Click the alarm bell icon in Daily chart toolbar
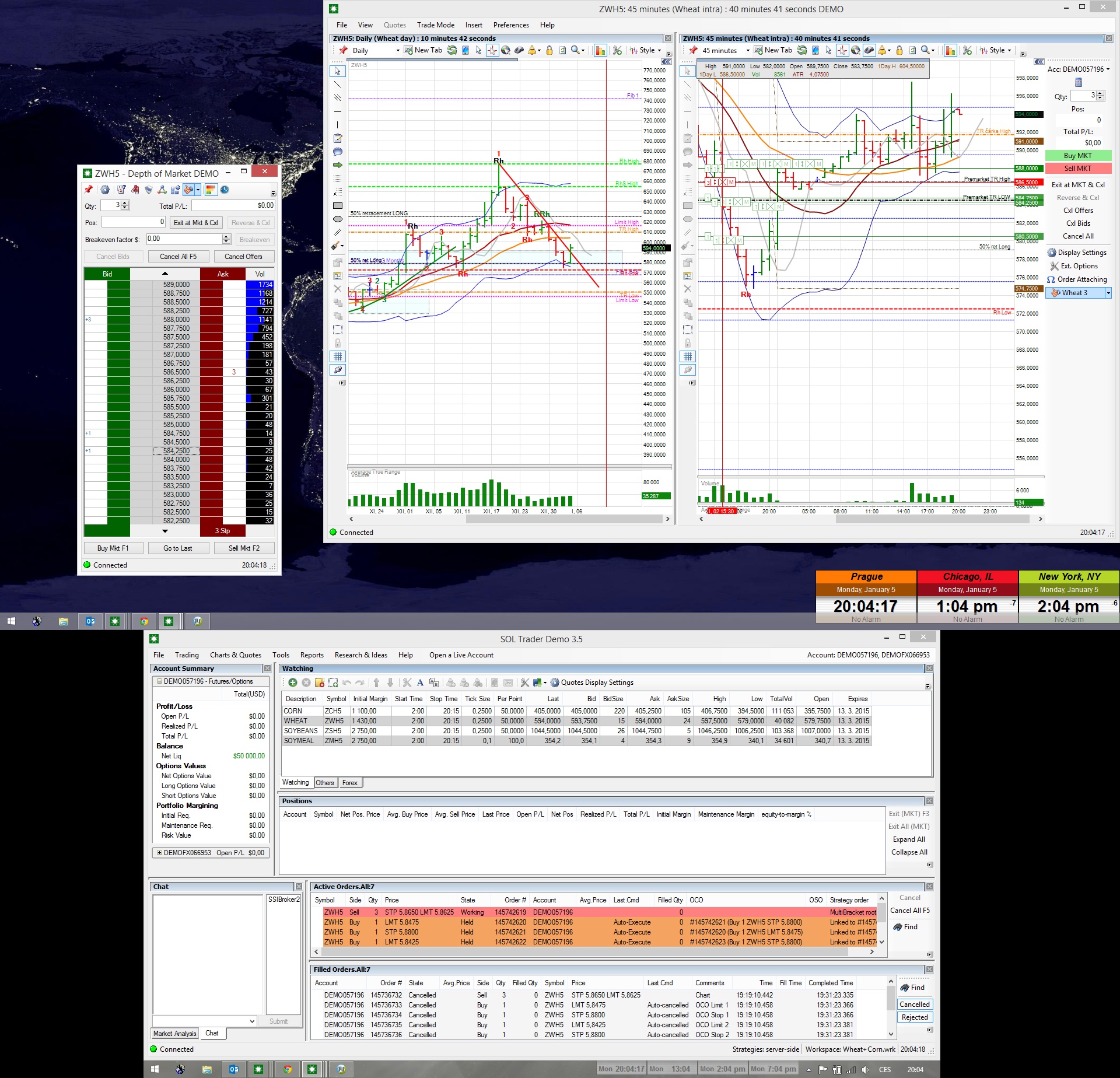 [532, 51]
